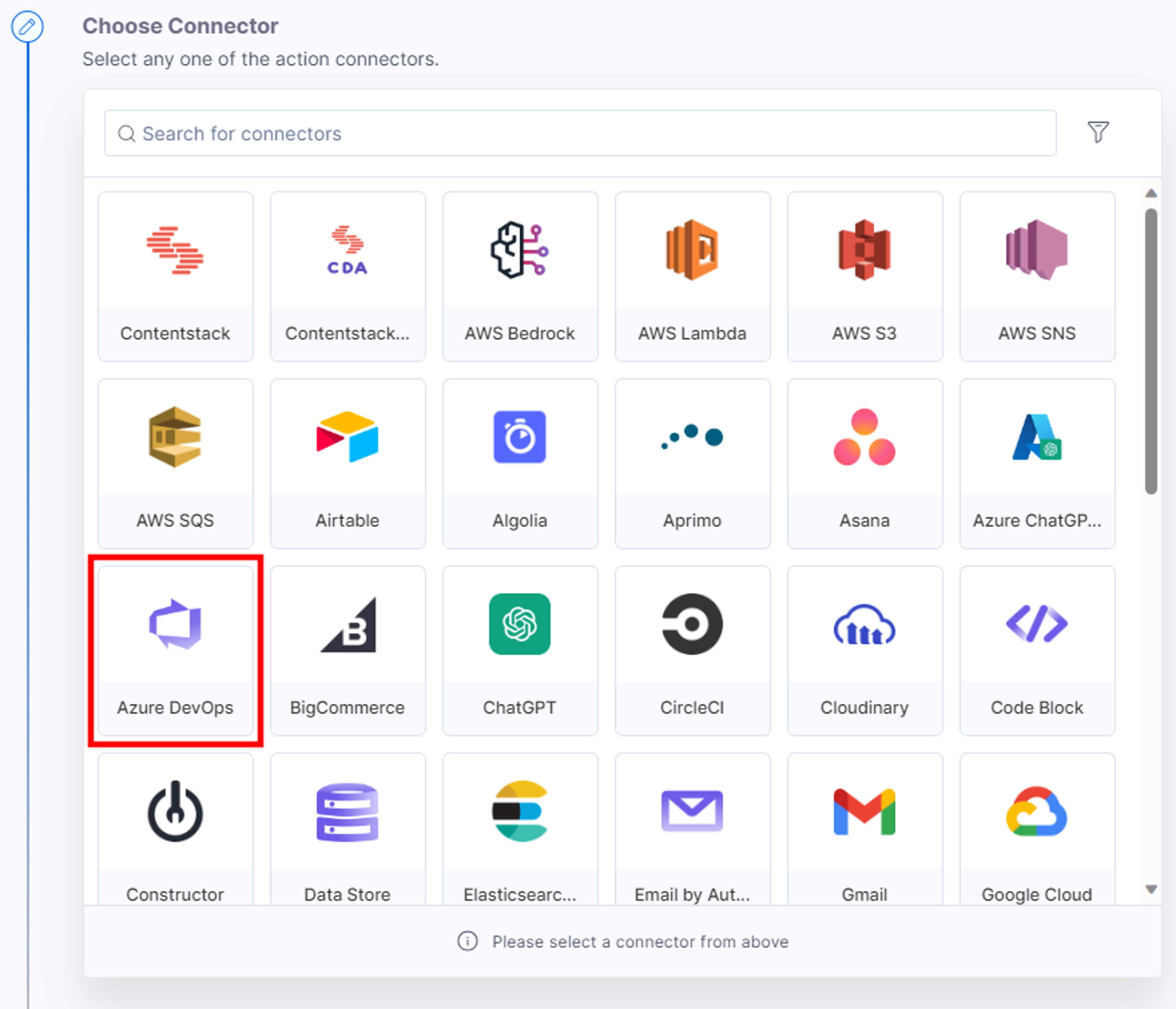
Task: Click the "AWS SQS" label text
Action: click(175, 520)
